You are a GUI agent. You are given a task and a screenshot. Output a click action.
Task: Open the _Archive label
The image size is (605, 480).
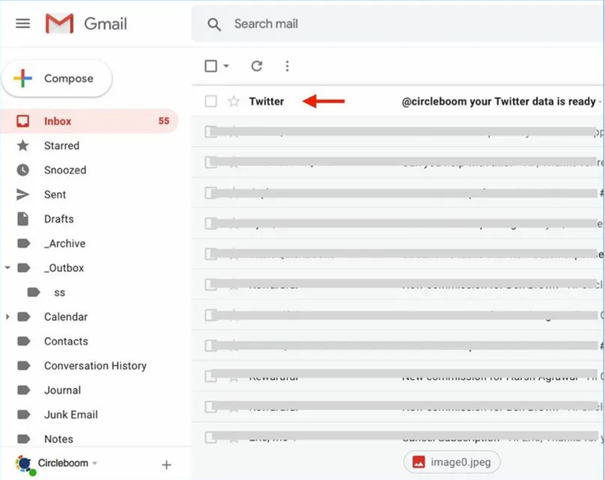pos(65,243)
